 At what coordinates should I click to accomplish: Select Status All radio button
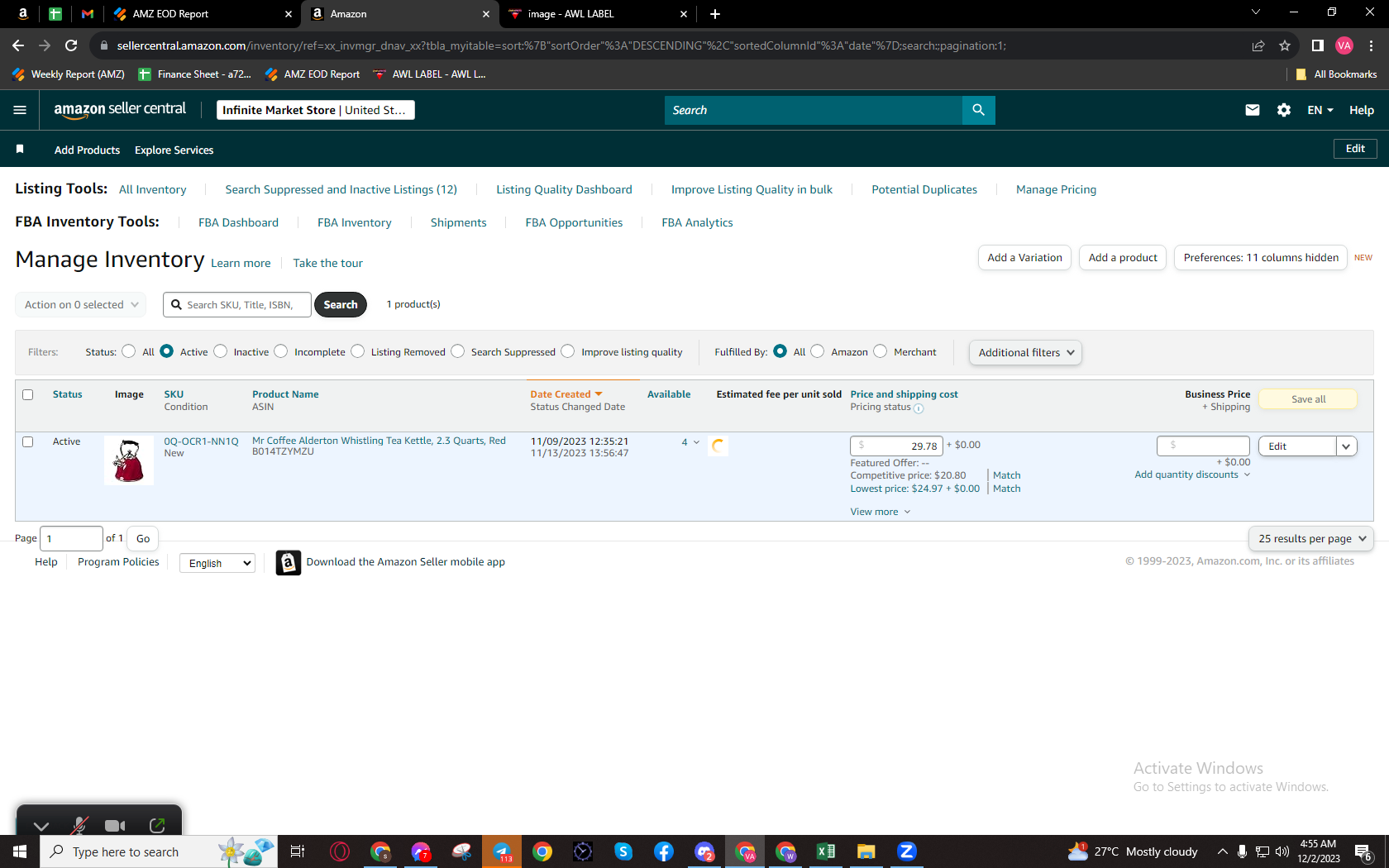tap(129, 351)
